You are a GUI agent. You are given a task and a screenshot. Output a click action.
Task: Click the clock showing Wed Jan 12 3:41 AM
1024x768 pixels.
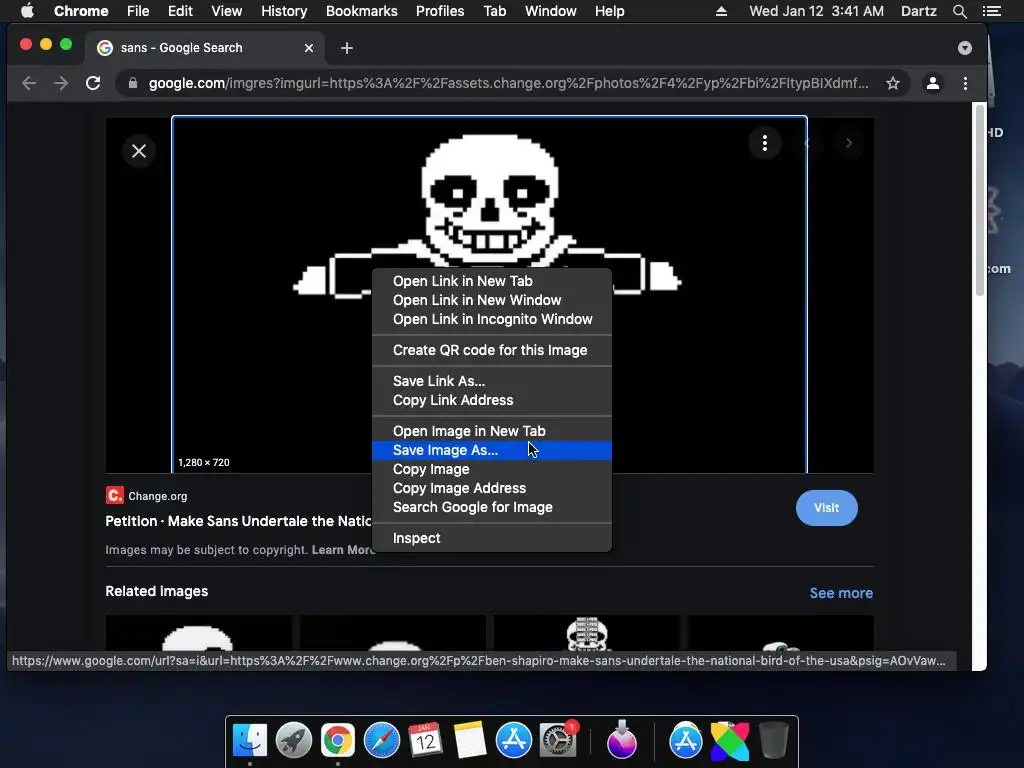816,11
